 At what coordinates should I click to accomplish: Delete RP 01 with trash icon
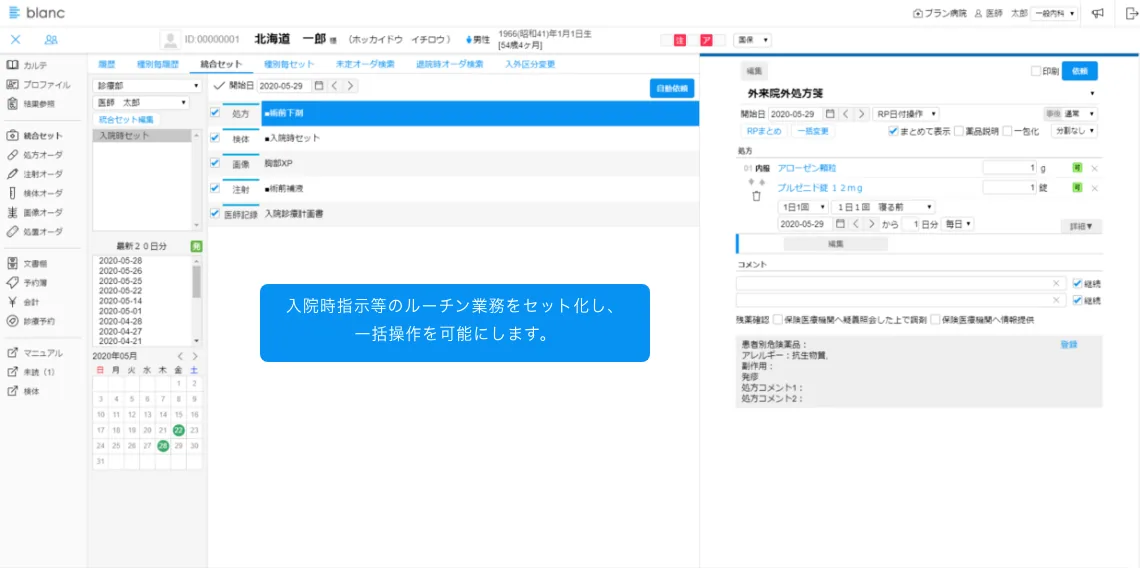756,196
